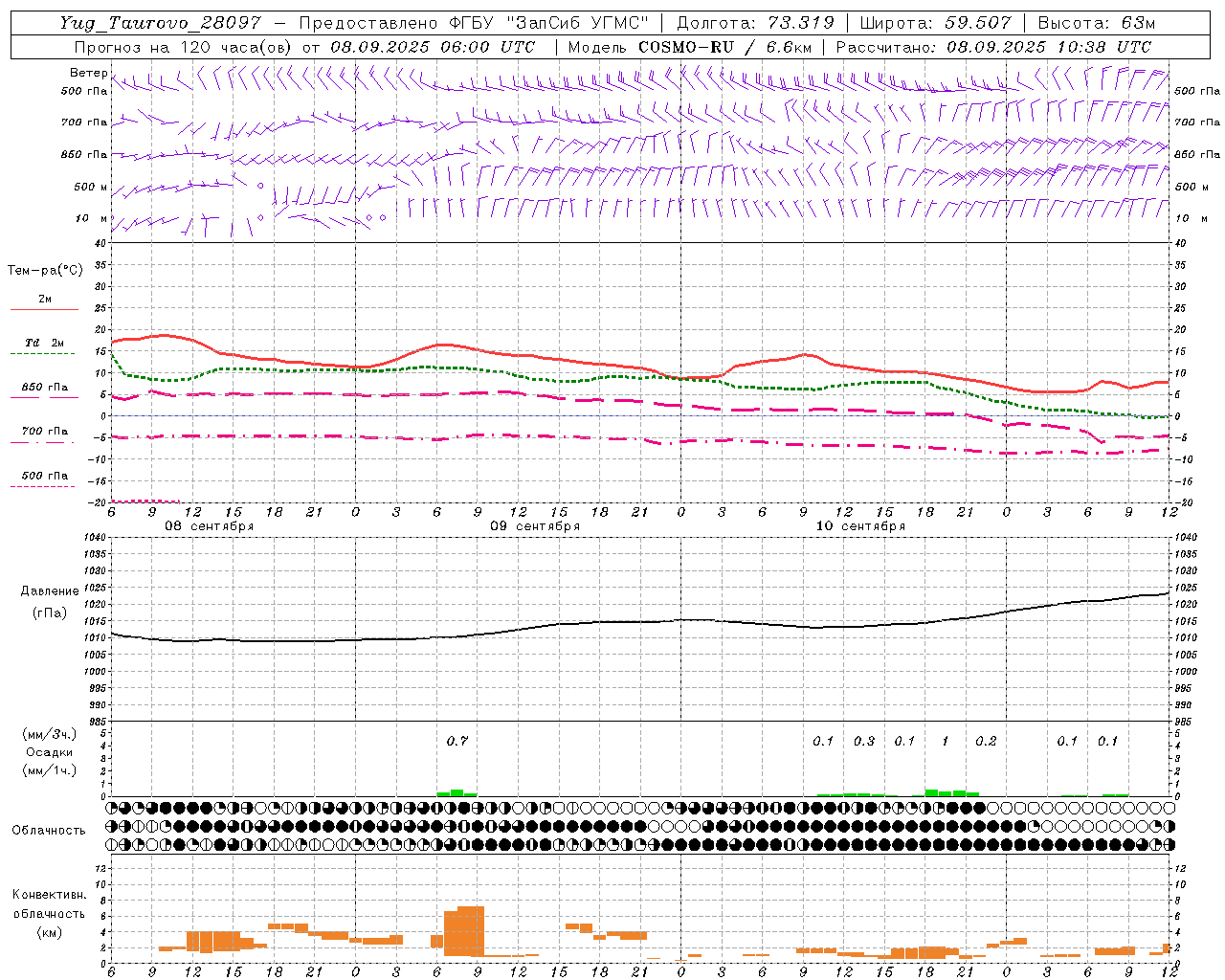Click the date label 09 сентября
This screenshot has height=980, width=1225.
[535, 526]
